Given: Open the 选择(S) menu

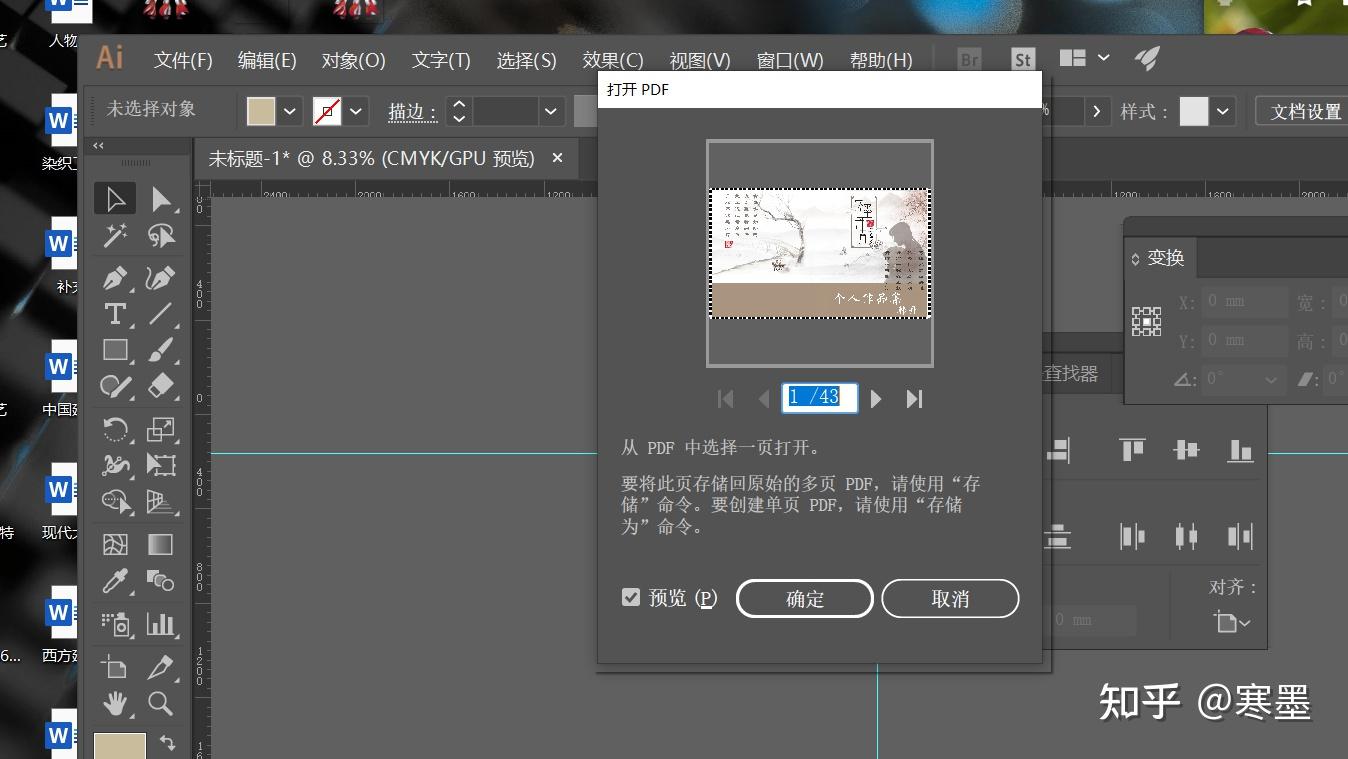Looking at the screenshot, I should (x=526, y=61).
